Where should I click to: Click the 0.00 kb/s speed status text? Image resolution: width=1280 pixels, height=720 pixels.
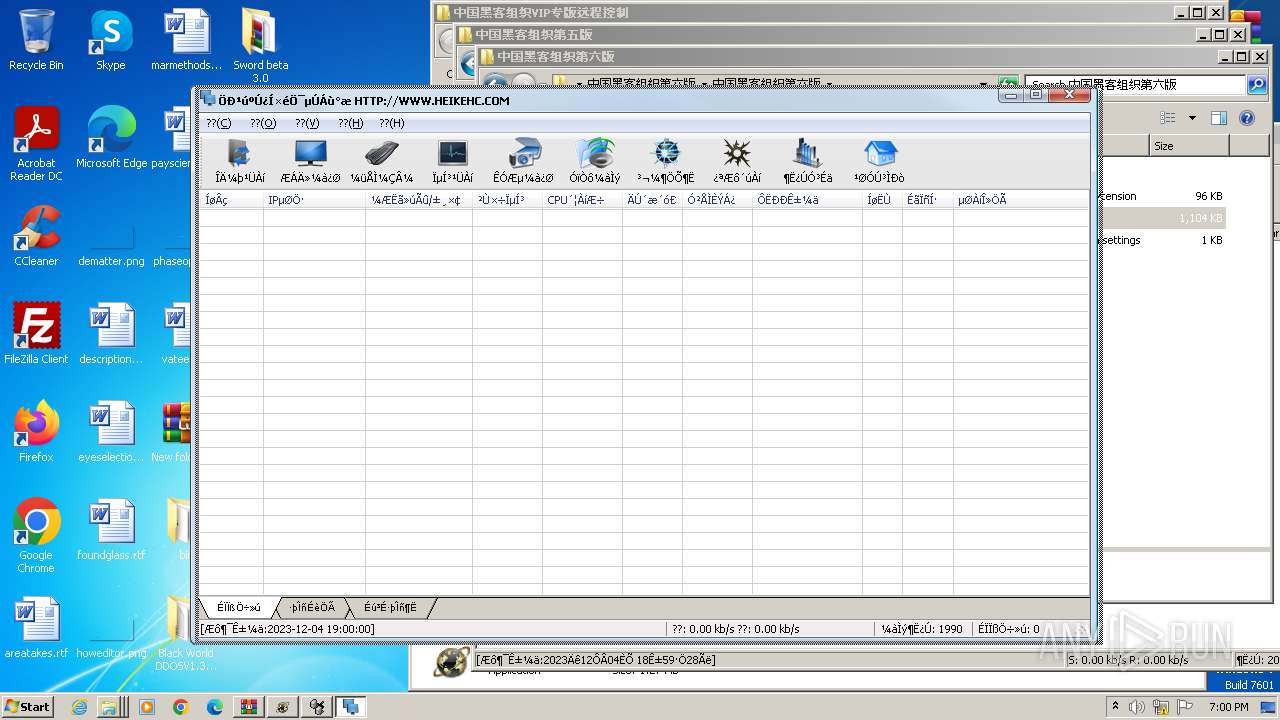pos(735,629)
